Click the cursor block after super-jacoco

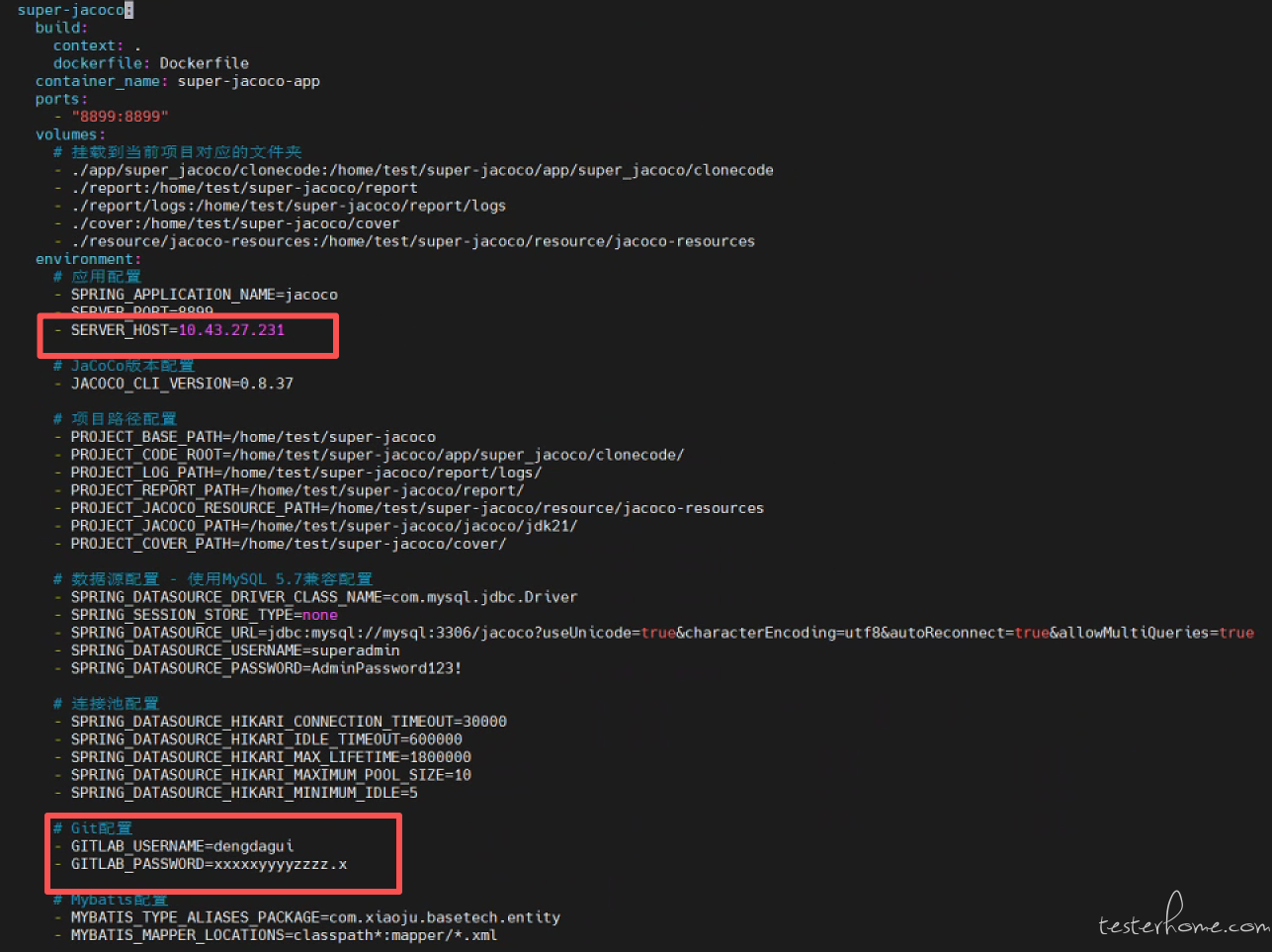click(x=129, y=10)
